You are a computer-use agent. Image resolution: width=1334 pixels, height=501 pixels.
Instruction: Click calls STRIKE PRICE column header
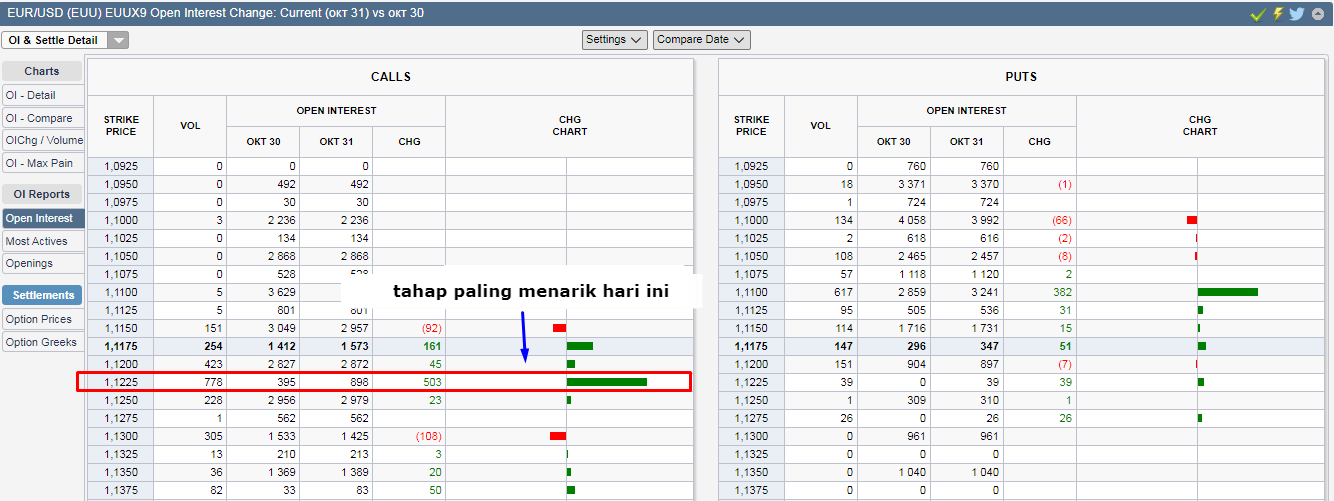(x=121, y=126)
